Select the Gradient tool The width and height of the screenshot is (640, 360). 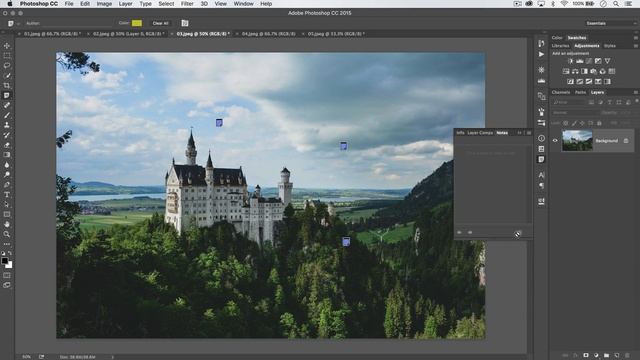(x=7, y=155)
